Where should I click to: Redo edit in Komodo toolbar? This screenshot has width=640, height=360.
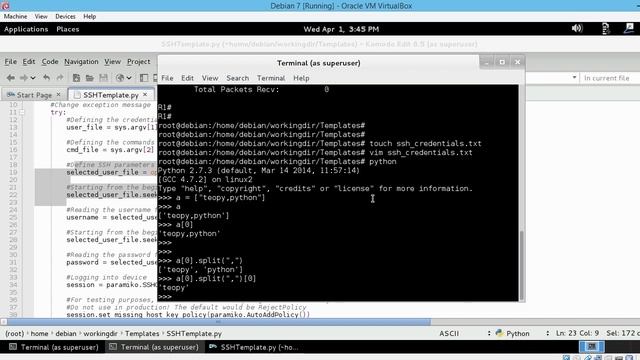pos(60,78)
